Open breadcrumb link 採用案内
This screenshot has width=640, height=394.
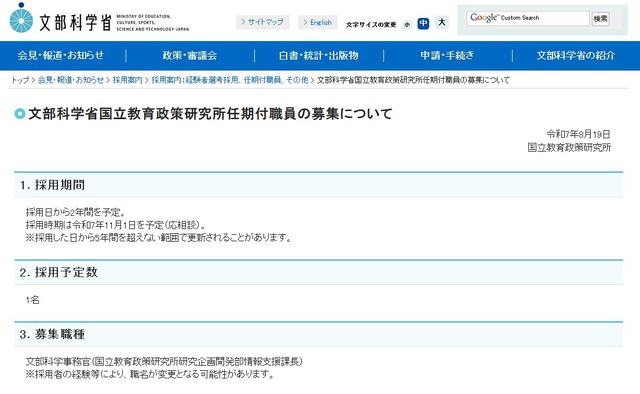[127, 80]
